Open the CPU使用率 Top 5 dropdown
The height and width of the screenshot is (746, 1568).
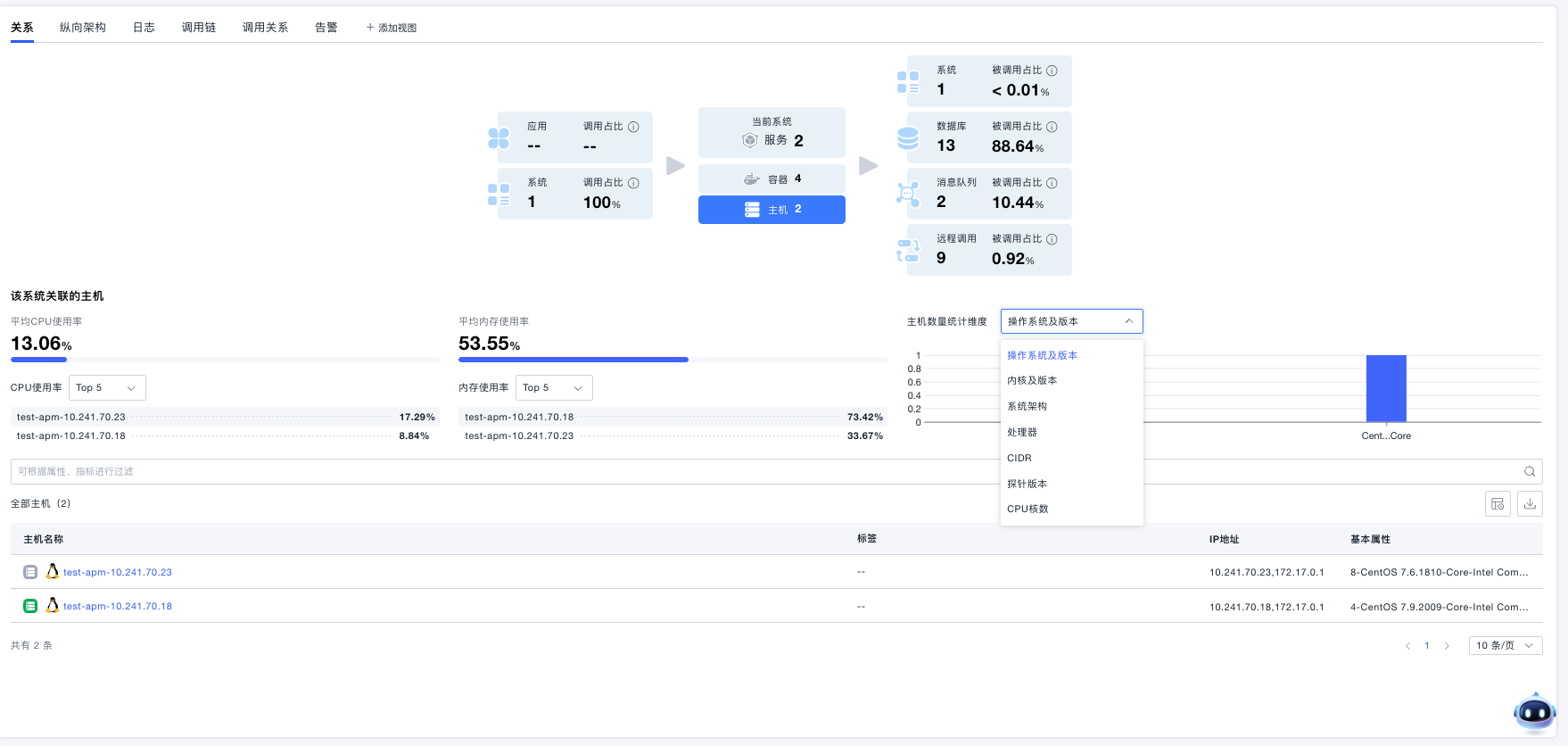(x=107, y=388)
